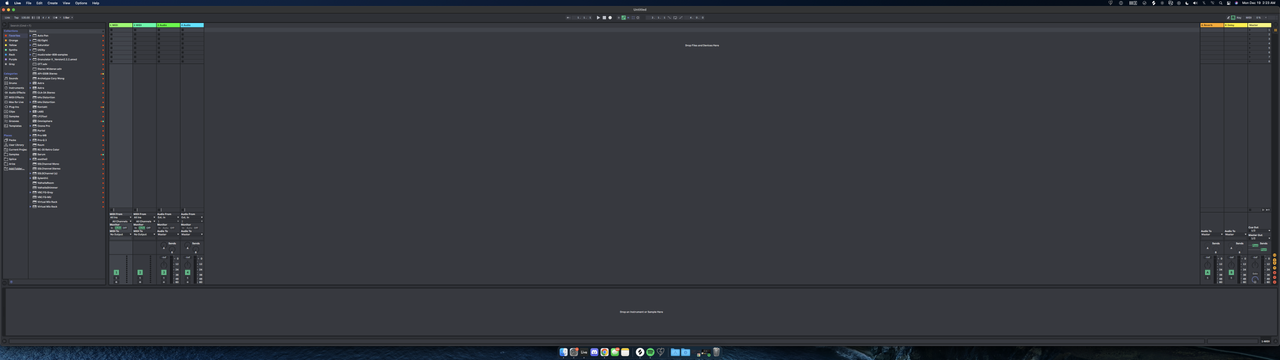
Task: Open the Create menu
Action: [x=52, y=3]
